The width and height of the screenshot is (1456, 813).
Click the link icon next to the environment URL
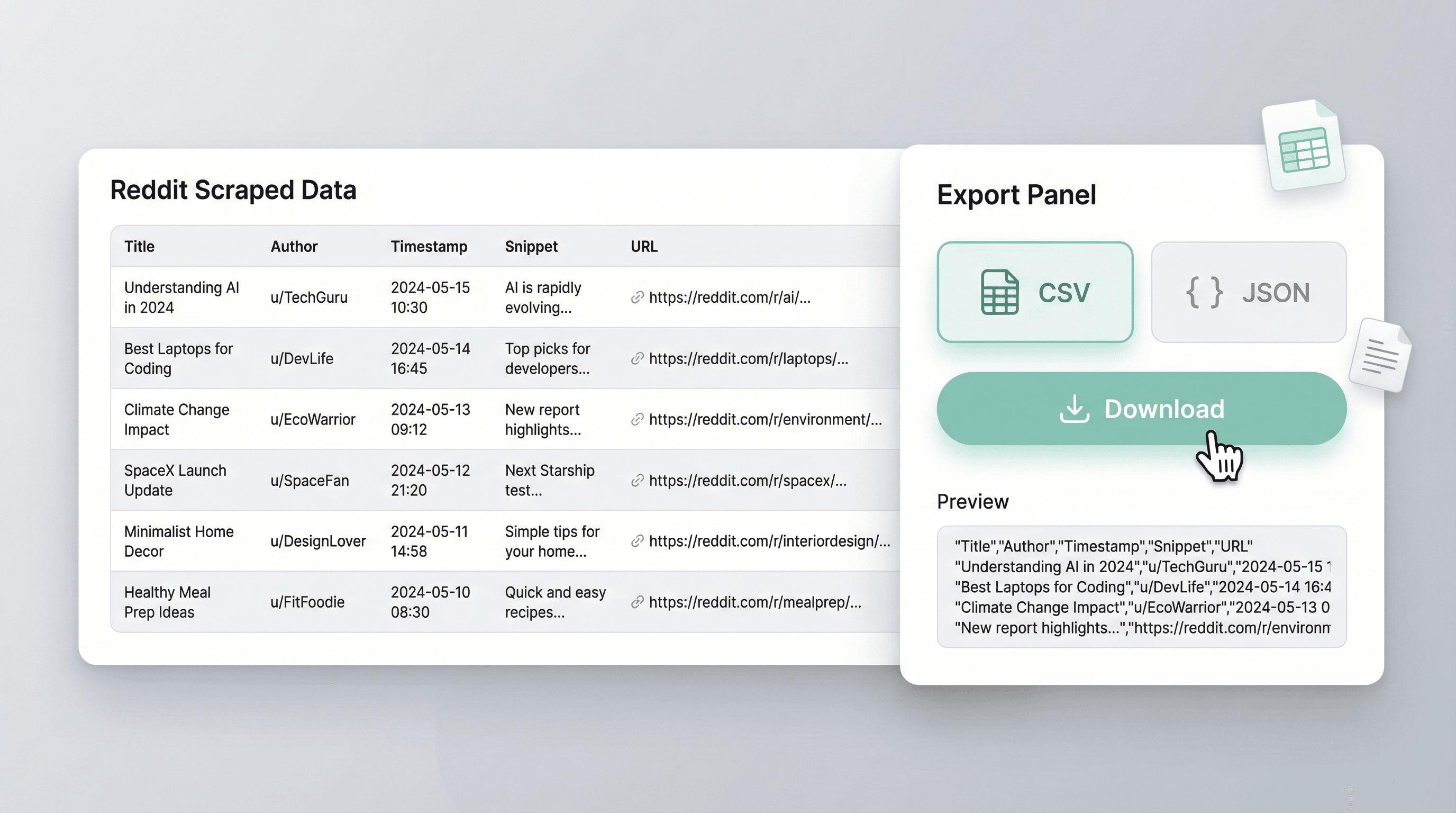(637, 420)
